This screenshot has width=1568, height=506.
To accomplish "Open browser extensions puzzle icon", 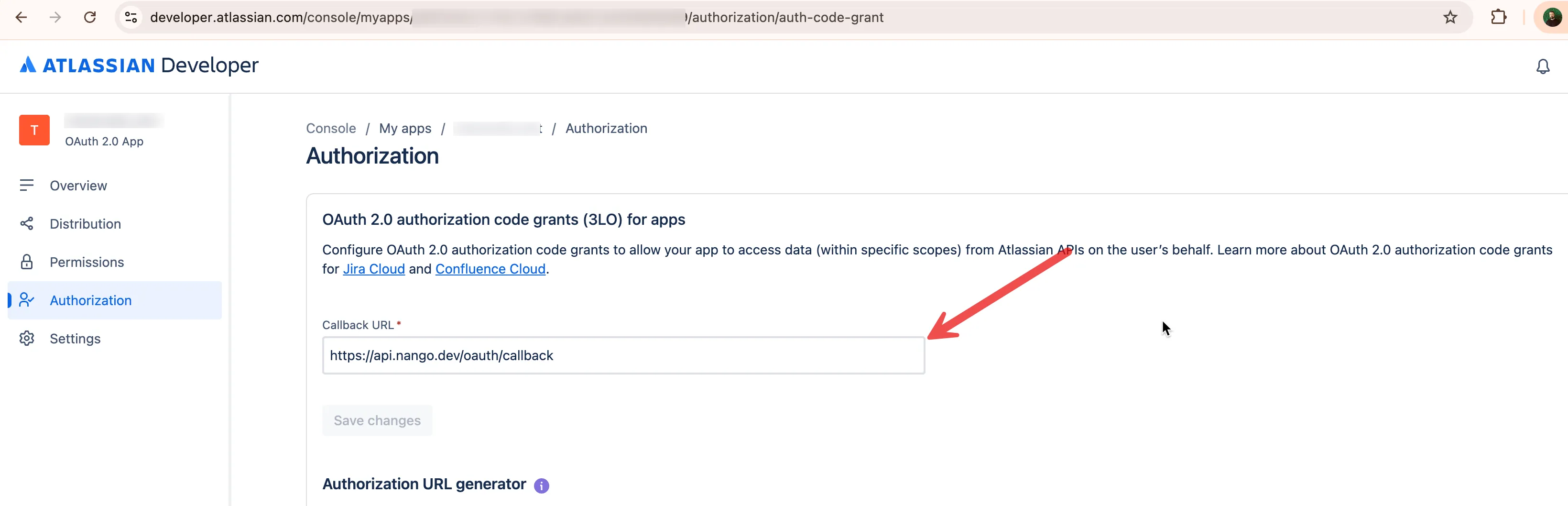I will pyautogui.click(x=1499, y=17).
